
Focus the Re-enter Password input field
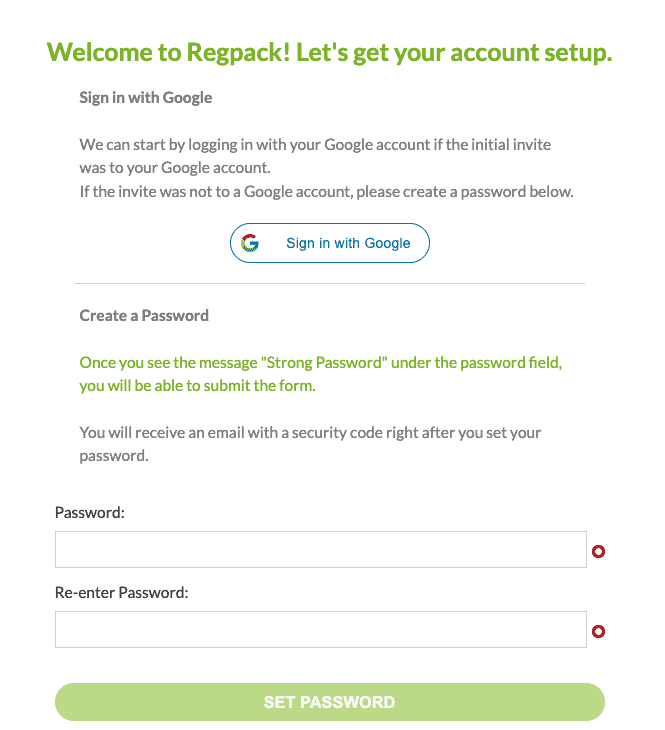pos(320,630)
